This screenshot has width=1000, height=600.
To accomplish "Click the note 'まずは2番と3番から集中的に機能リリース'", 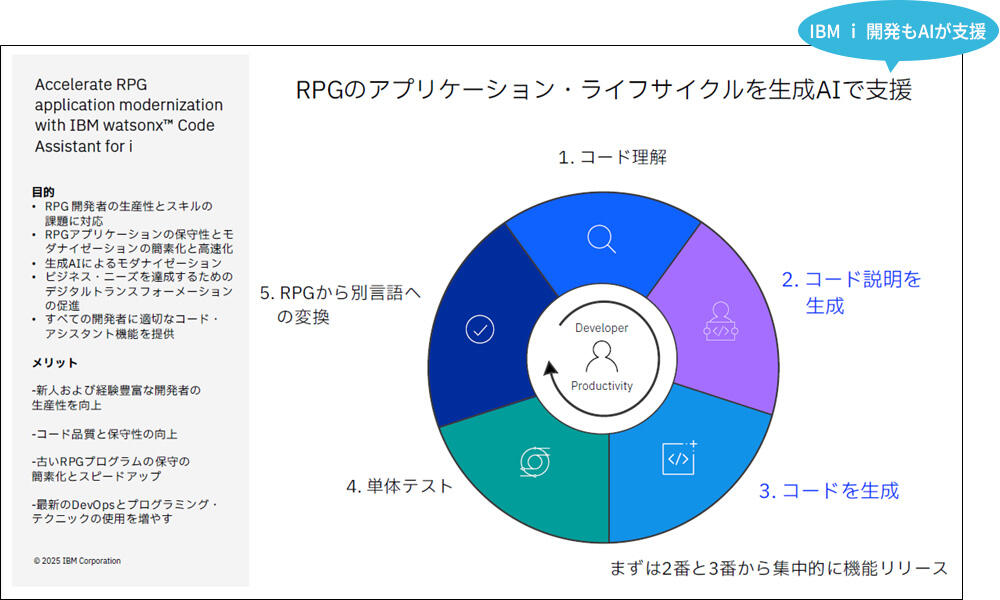I will click(x=779, y=567).
